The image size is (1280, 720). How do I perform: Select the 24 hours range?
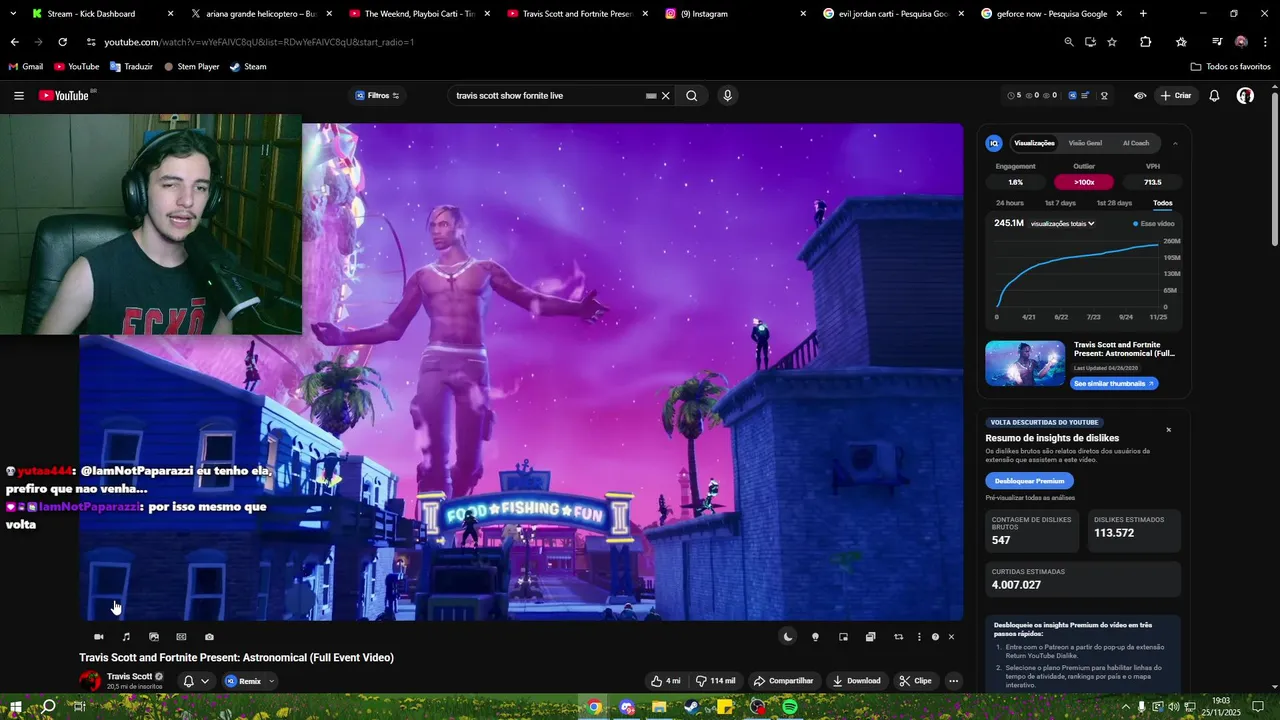coord(1009,203)
